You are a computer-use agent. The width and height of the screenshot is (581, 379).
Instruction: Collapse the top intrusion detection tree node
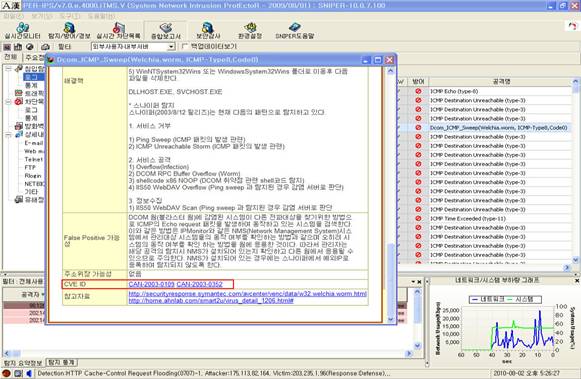pyautogui.click(x=8, y=69)
